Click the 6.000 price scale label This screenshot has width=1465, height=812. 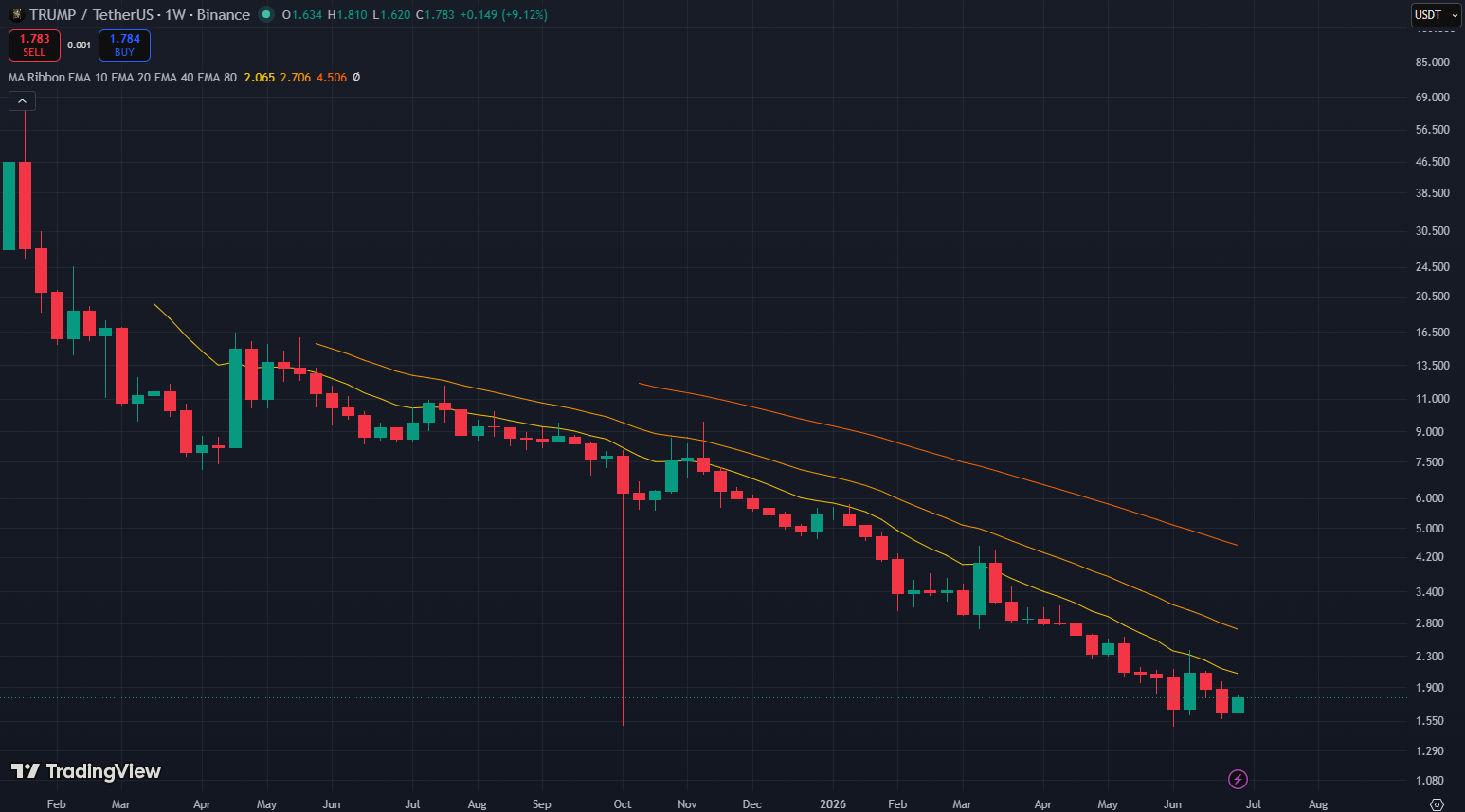click(1430, 498)
